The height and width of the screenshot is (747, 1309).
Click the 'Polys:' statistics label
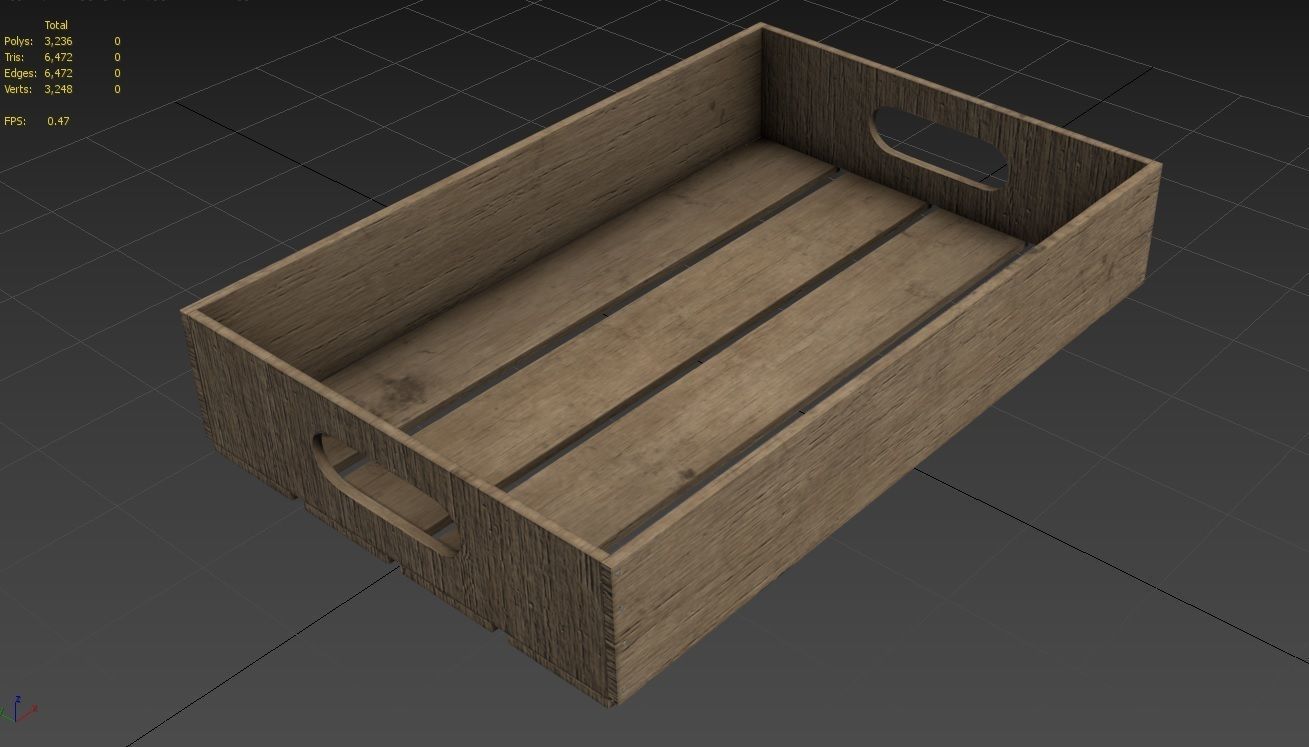(19, 41)
